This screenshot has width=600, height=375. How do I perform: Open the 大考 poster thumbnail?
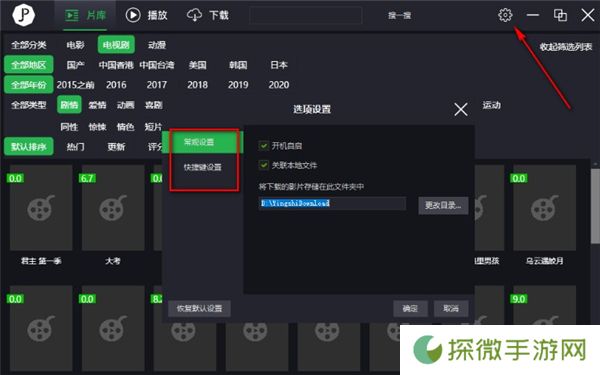[113, 208]
